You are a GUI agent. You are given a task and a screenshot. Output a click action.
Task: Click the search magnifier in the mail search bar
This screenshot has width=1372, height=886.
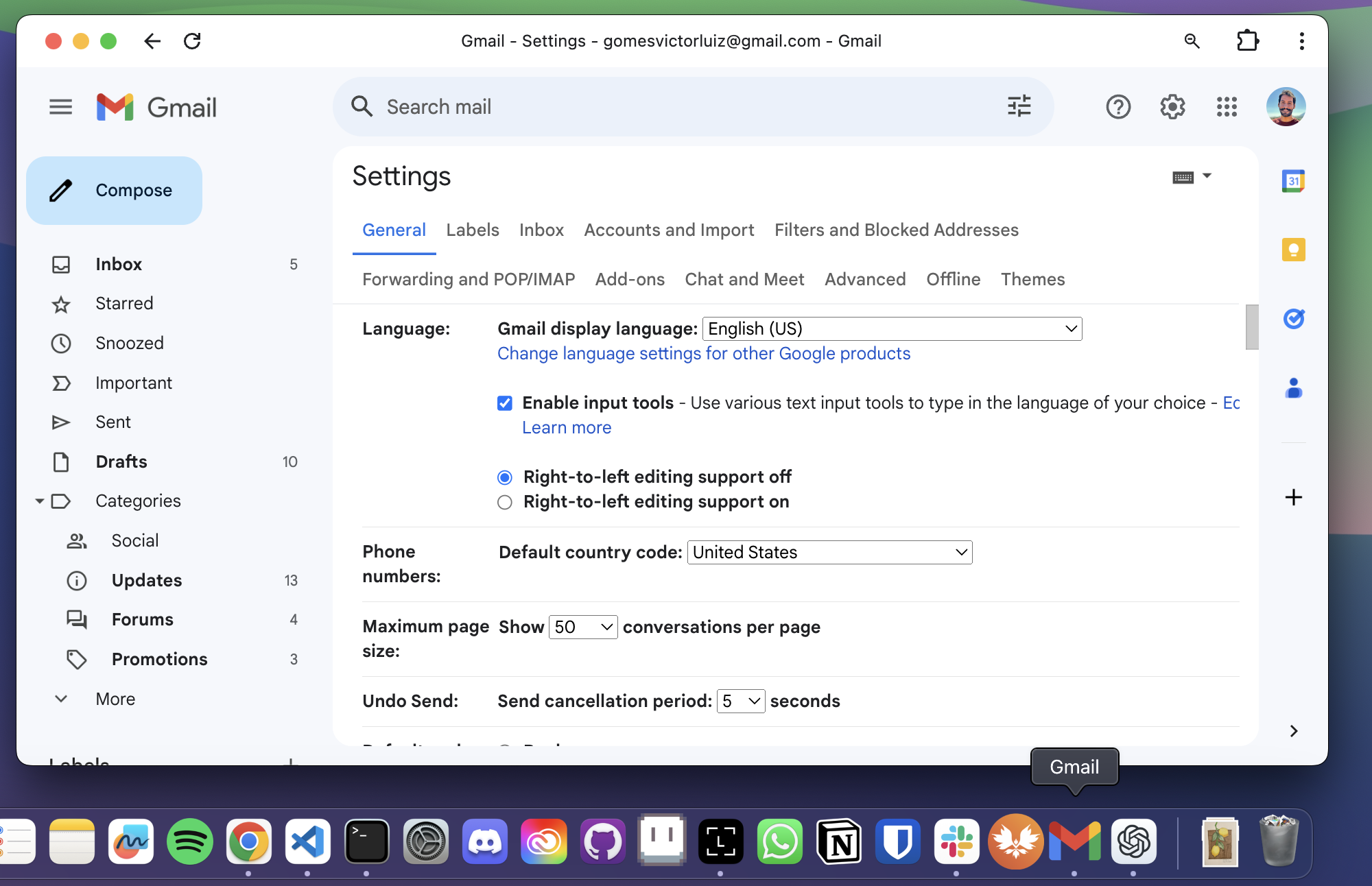(x=362, y=106)
